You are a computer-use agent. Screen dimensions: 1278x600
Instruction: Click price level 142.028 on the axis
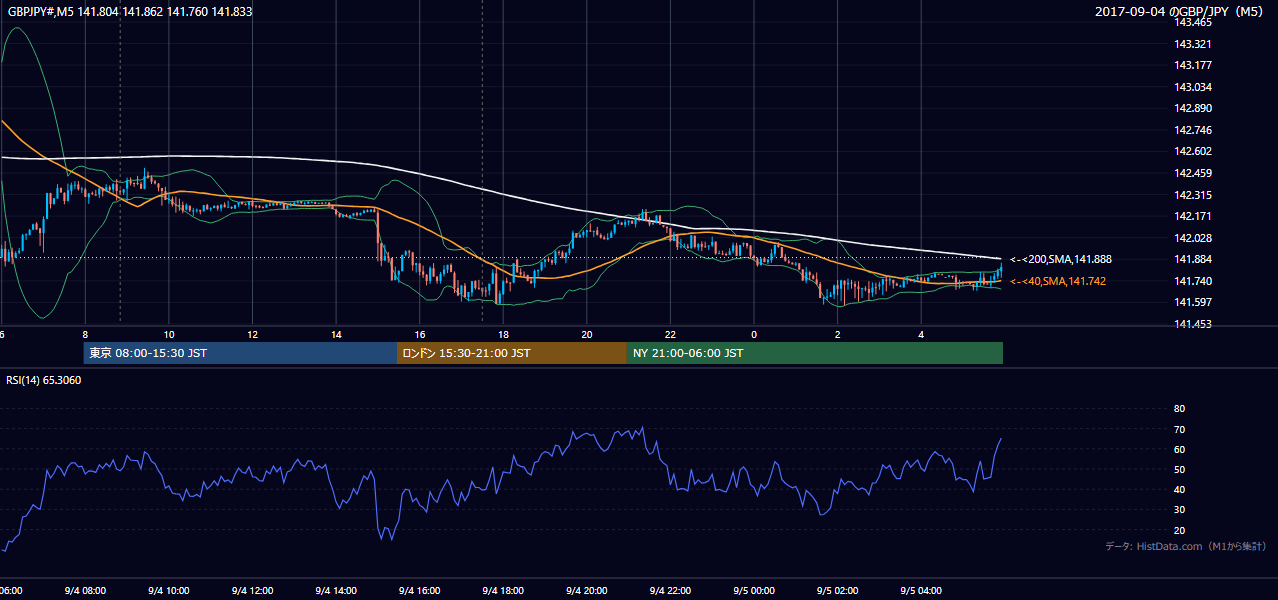1192,238
